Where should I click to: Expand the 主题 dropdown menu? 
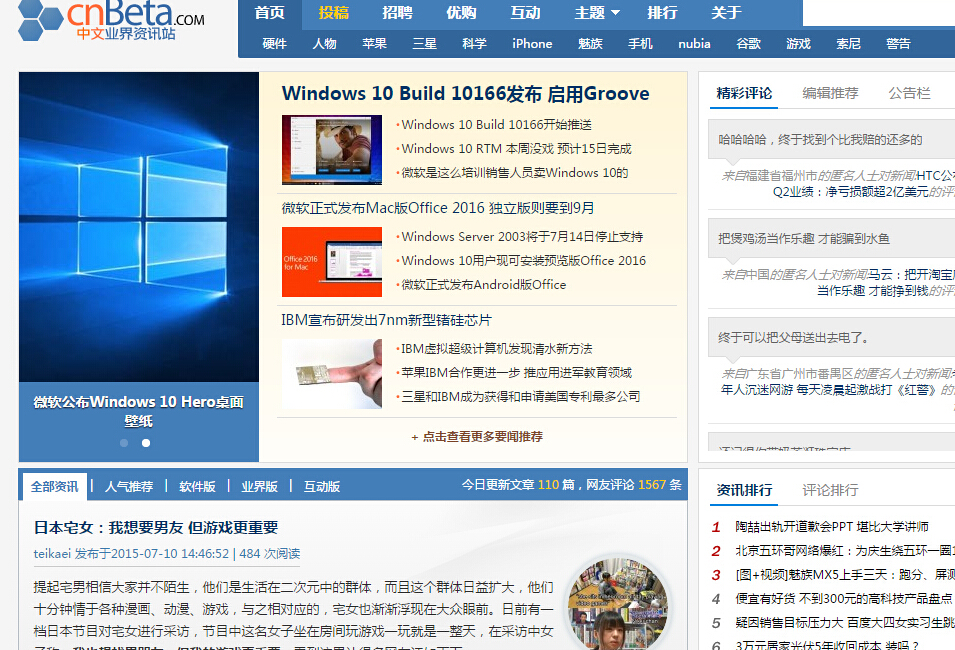[x=597, y=13]
